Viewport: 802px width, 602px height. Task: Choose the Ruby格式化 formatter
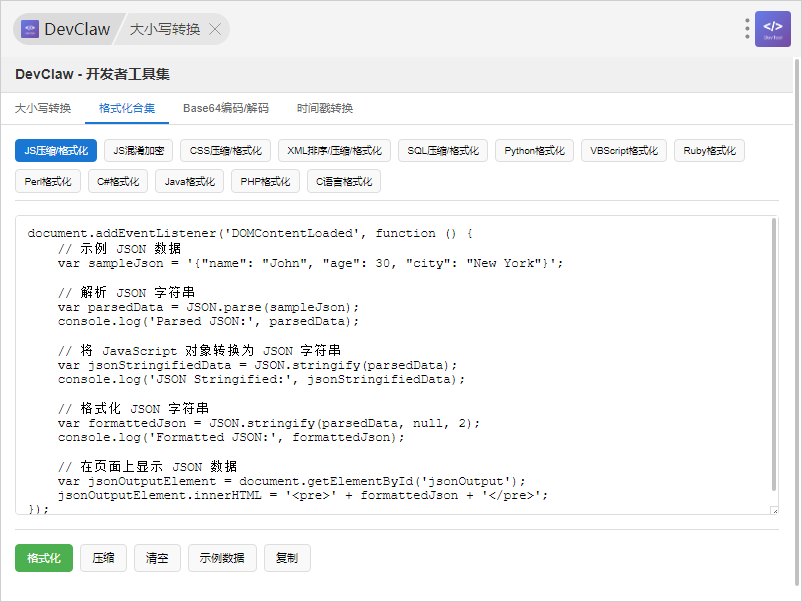709,151
